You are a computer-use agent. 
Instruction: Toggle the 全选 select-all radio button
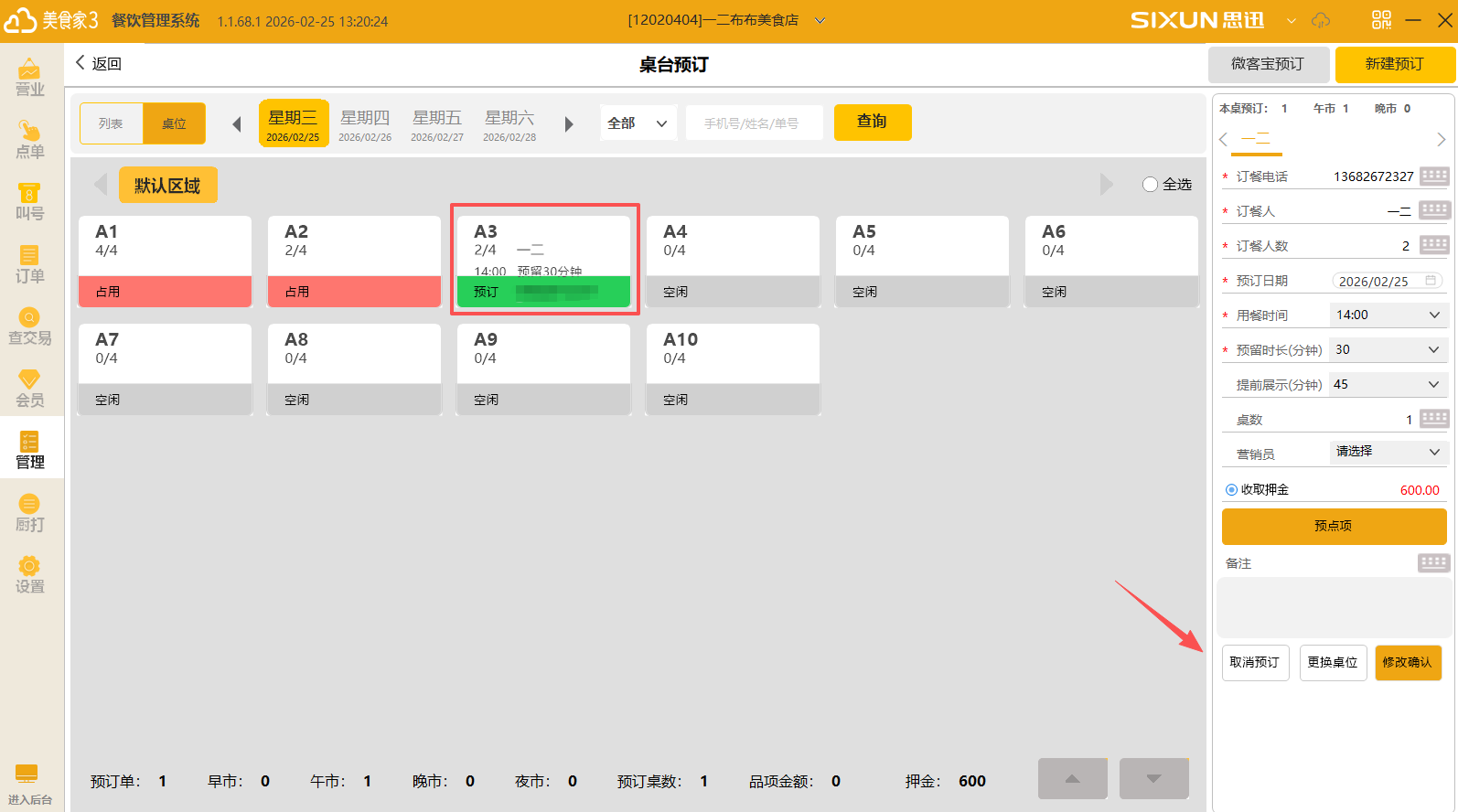tap(1150, 185)
